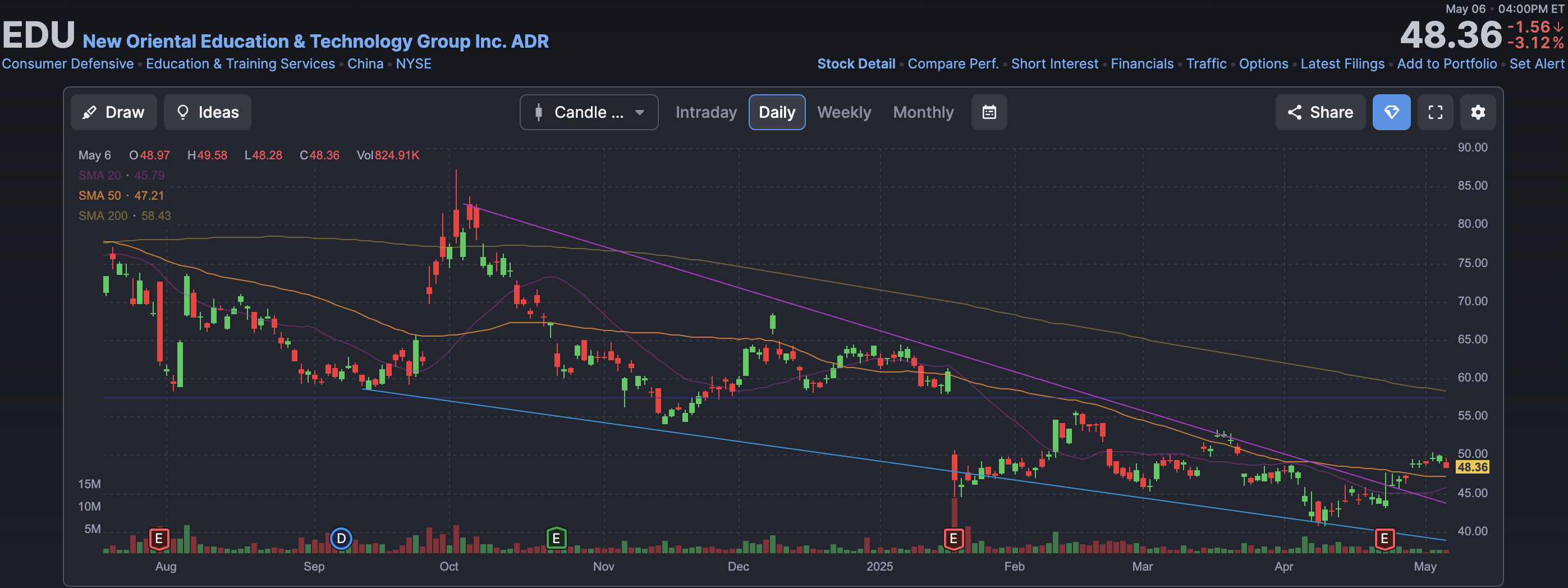
Task: Click the candlestick icon in chart type selector
Action: (538, 112)
